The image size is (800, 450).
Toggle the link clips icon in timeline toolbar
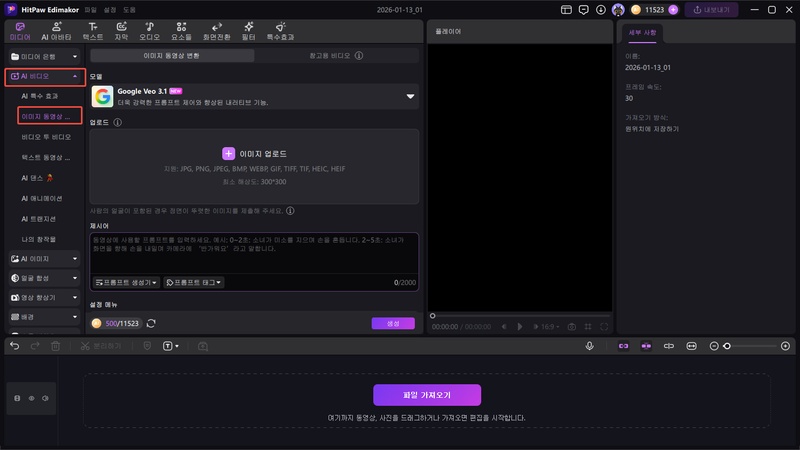click(x=623, y=346)
